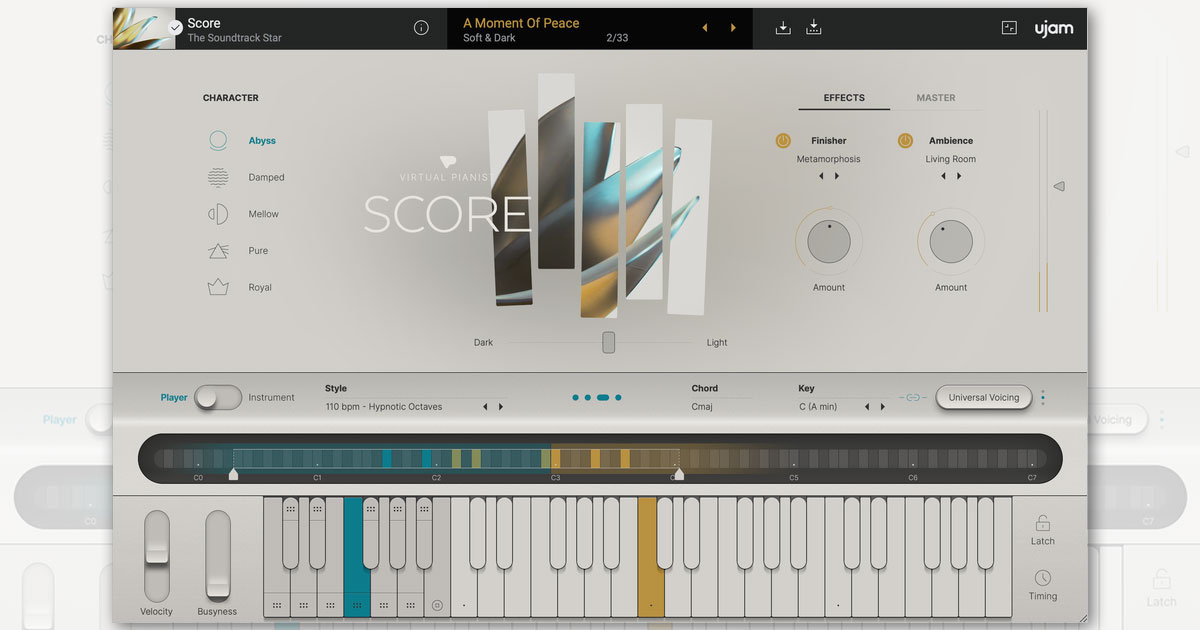Select previous preset arrow
The width and height of the screenshot is (1200, 630).
click(704, 28)
